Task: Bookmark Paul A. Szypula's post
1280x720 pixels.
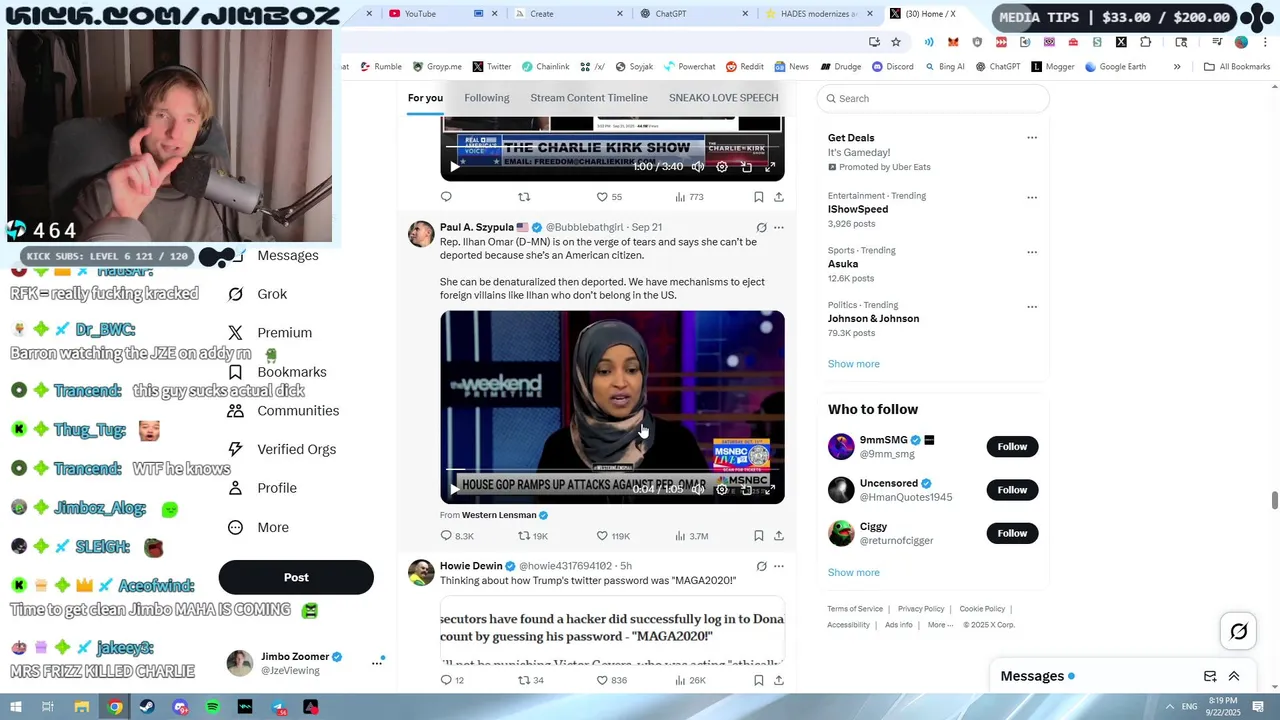Action: tap(759, 536)
